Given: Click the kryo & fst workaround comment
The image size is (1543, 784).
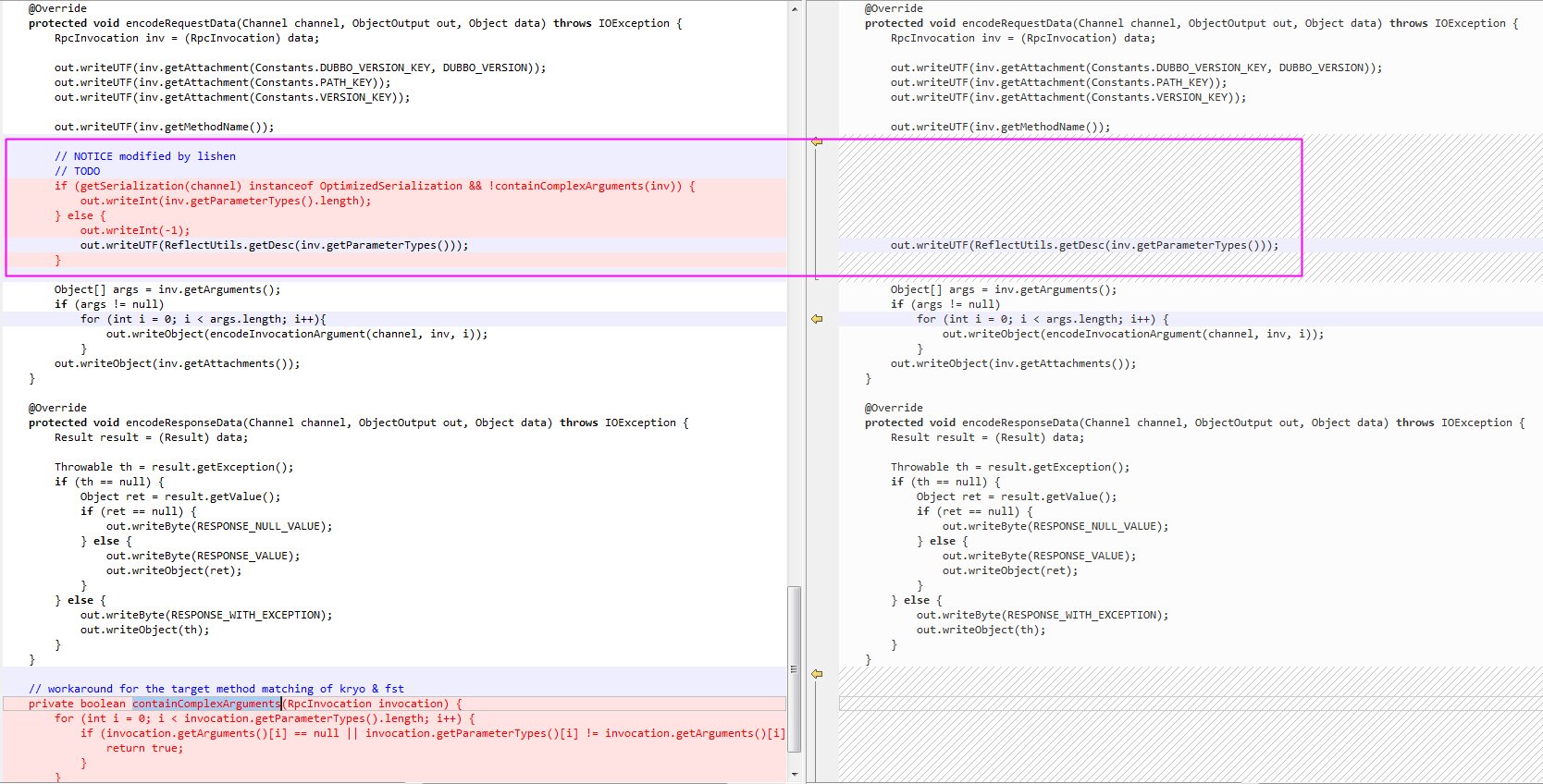Looking at the screenshot, I should (x=216, y=689).
